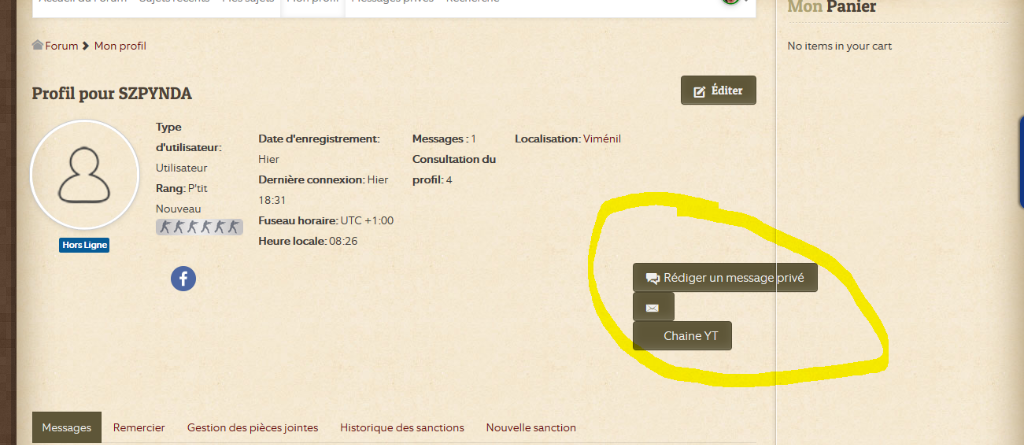Switch to the Remercier tab
This screenshot has width=1024, height=445.
tap(139, 427)
